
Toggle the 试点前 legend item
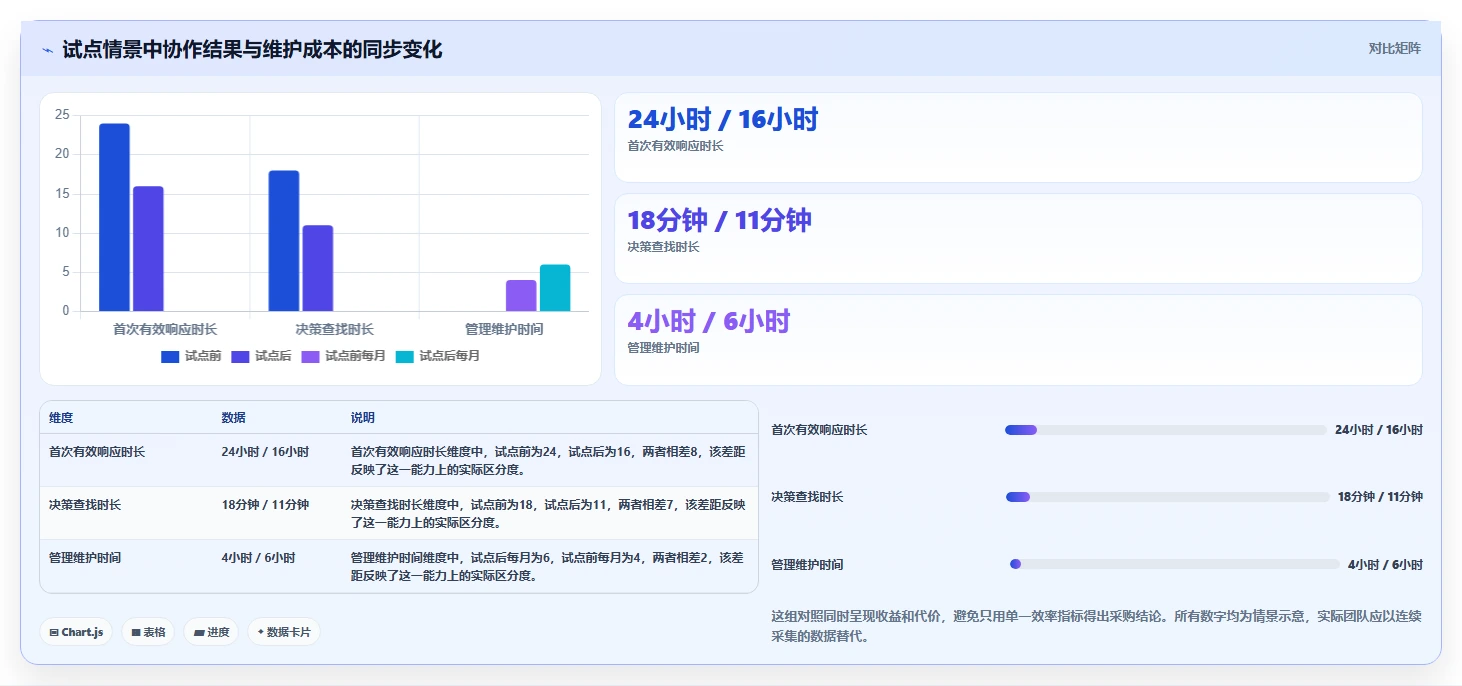click(191, 356)
